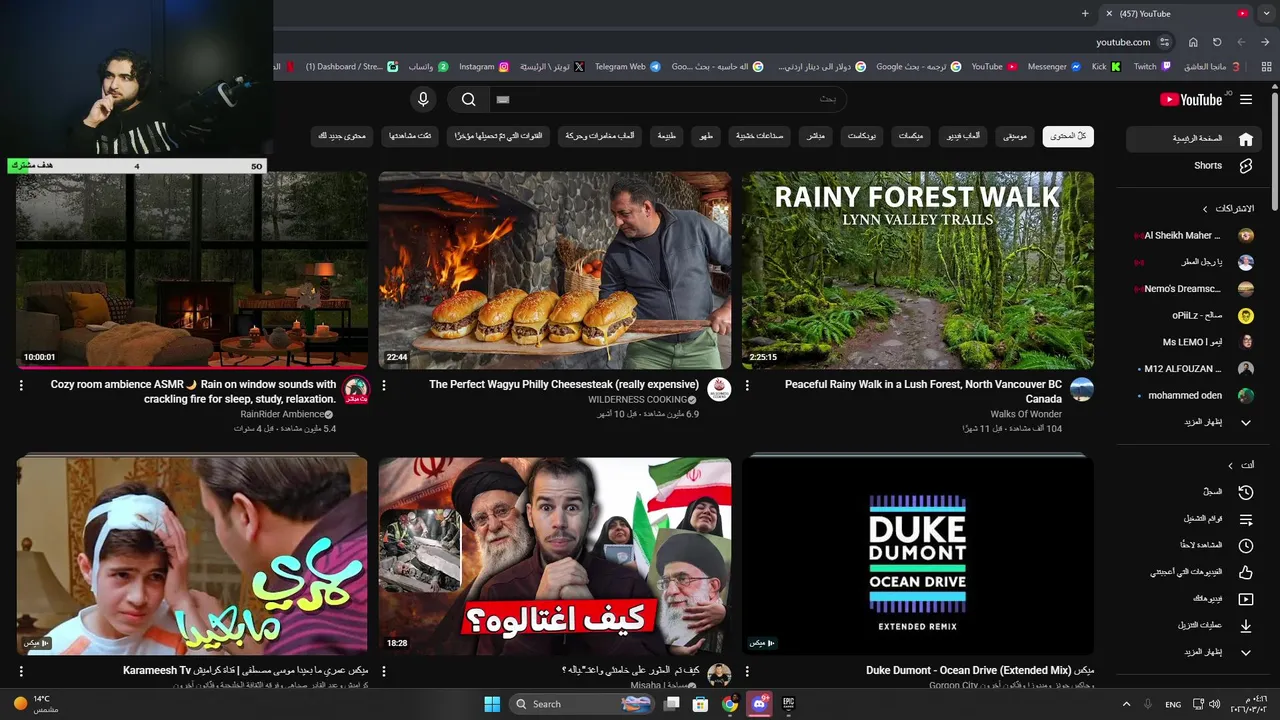Open the Kick bookmark
1280x720 pixels.
point(1106,67)
